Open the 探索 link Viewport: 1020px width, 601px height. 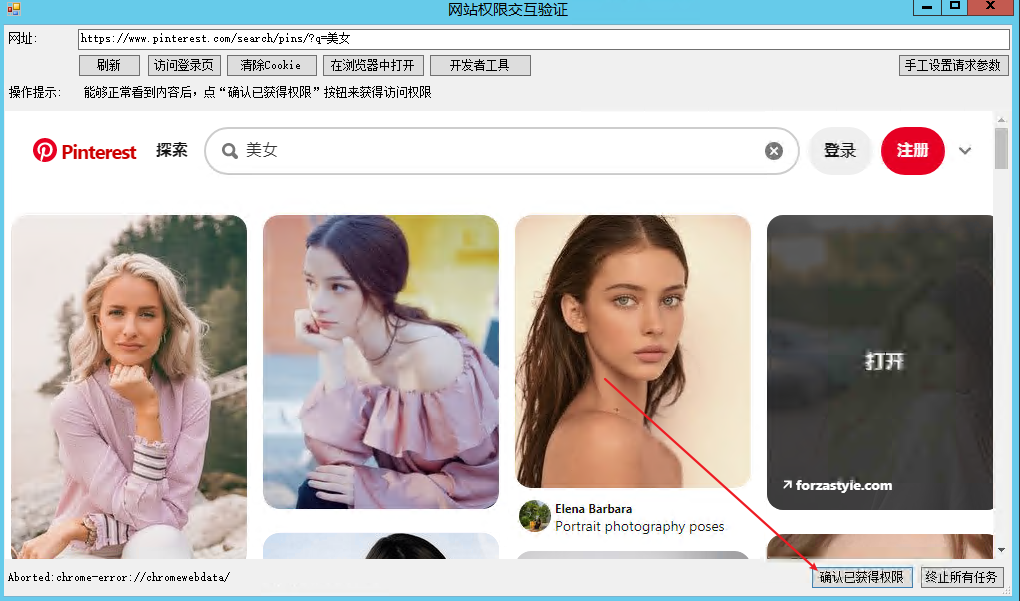(172, 150)
